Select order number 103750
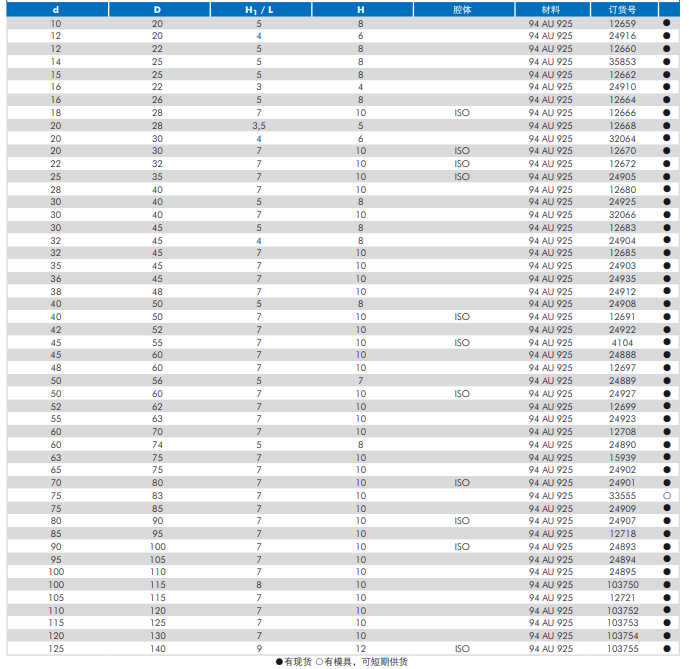 (622, 585)
